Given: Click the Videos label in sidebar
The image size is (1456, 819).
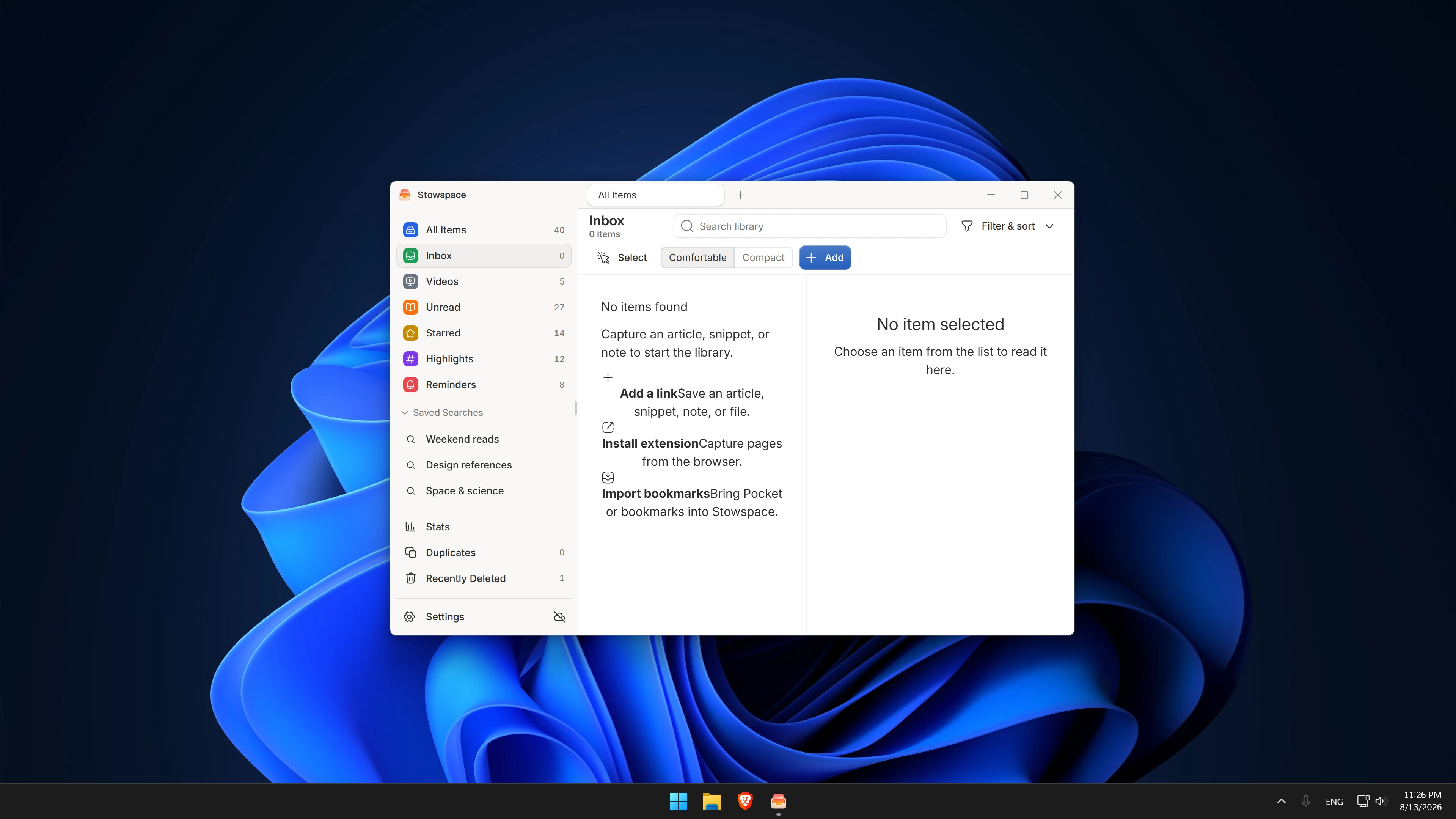Looking at the screenshot, I should click(442, 281).
